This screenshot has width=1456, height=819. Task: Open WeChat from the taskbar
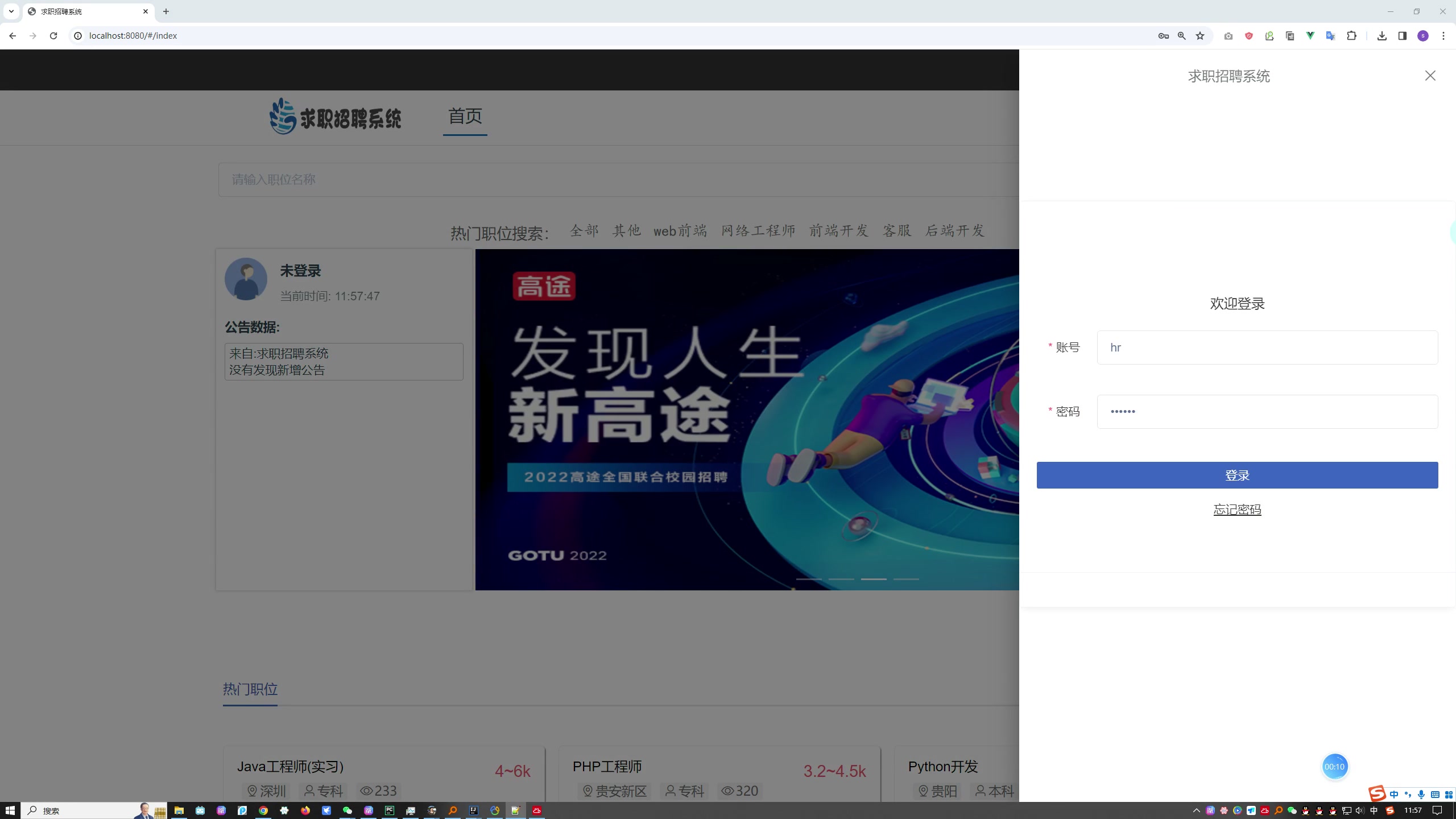[348, 810]
